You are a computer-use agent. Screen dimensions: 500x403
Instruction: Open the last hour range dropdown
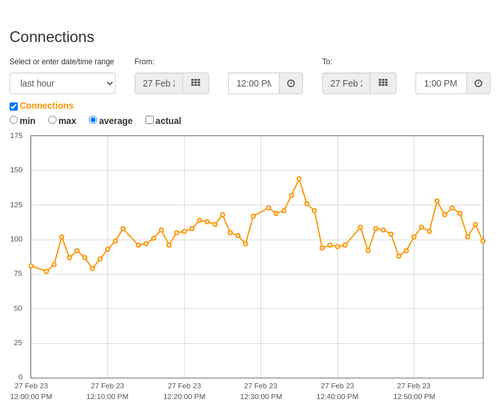coord(63,83)
